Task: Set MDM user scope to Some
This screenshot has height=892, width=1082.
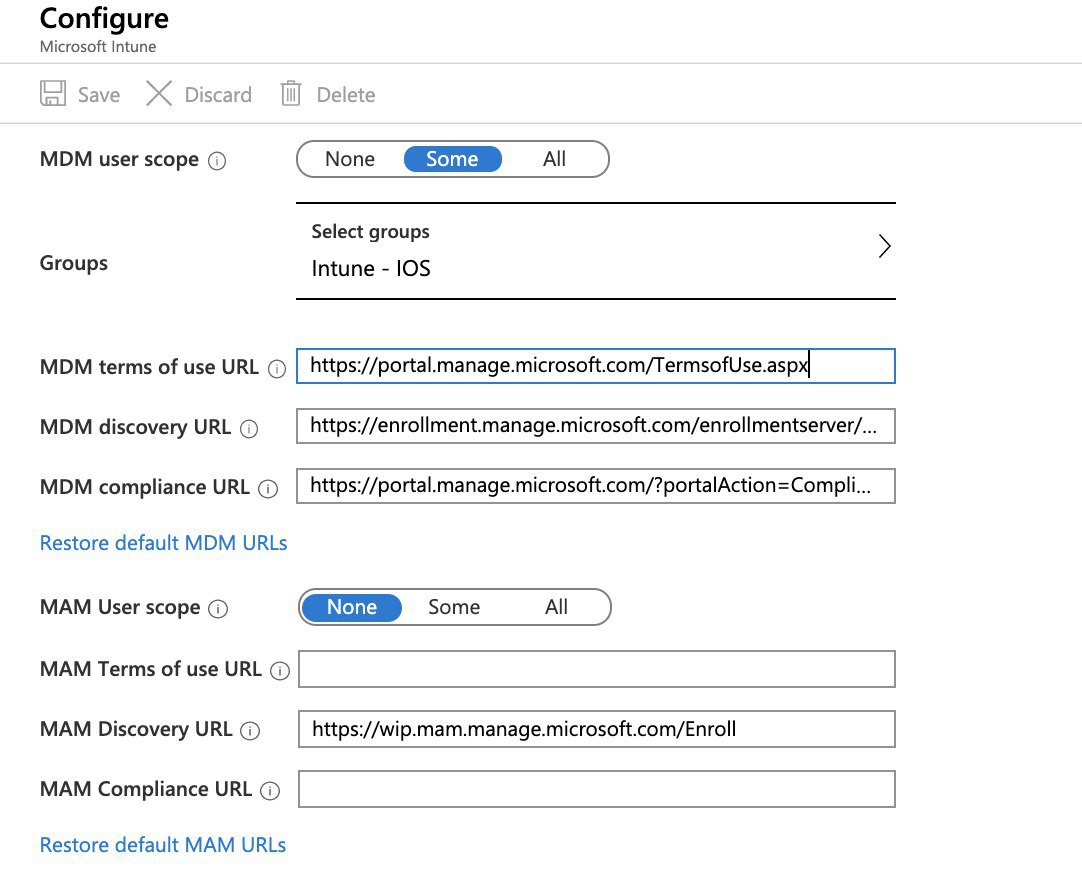Action: pos(453,159)
